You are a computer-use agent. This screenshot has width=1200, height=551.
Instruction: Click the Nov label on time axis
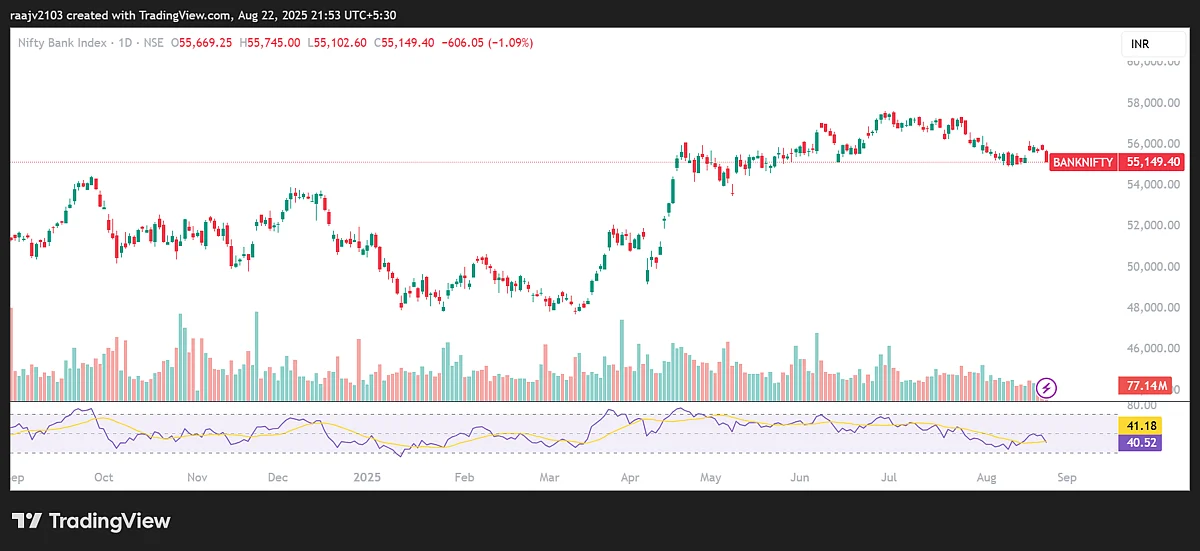197,479
